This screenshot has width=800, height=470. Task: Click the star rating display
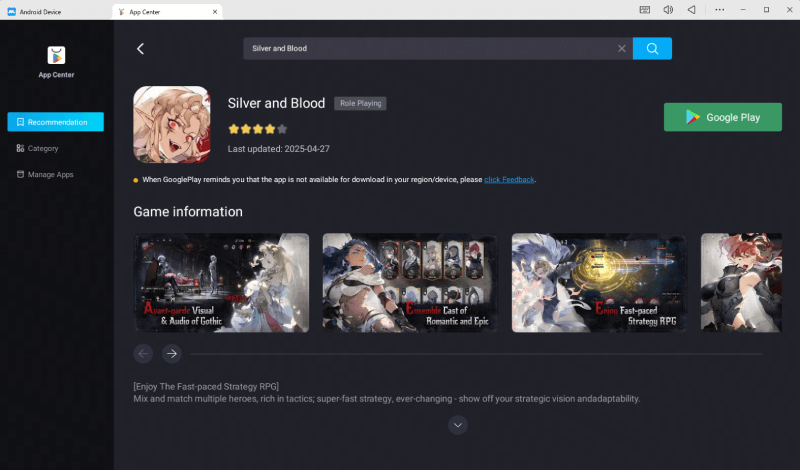tap(258, 129)
